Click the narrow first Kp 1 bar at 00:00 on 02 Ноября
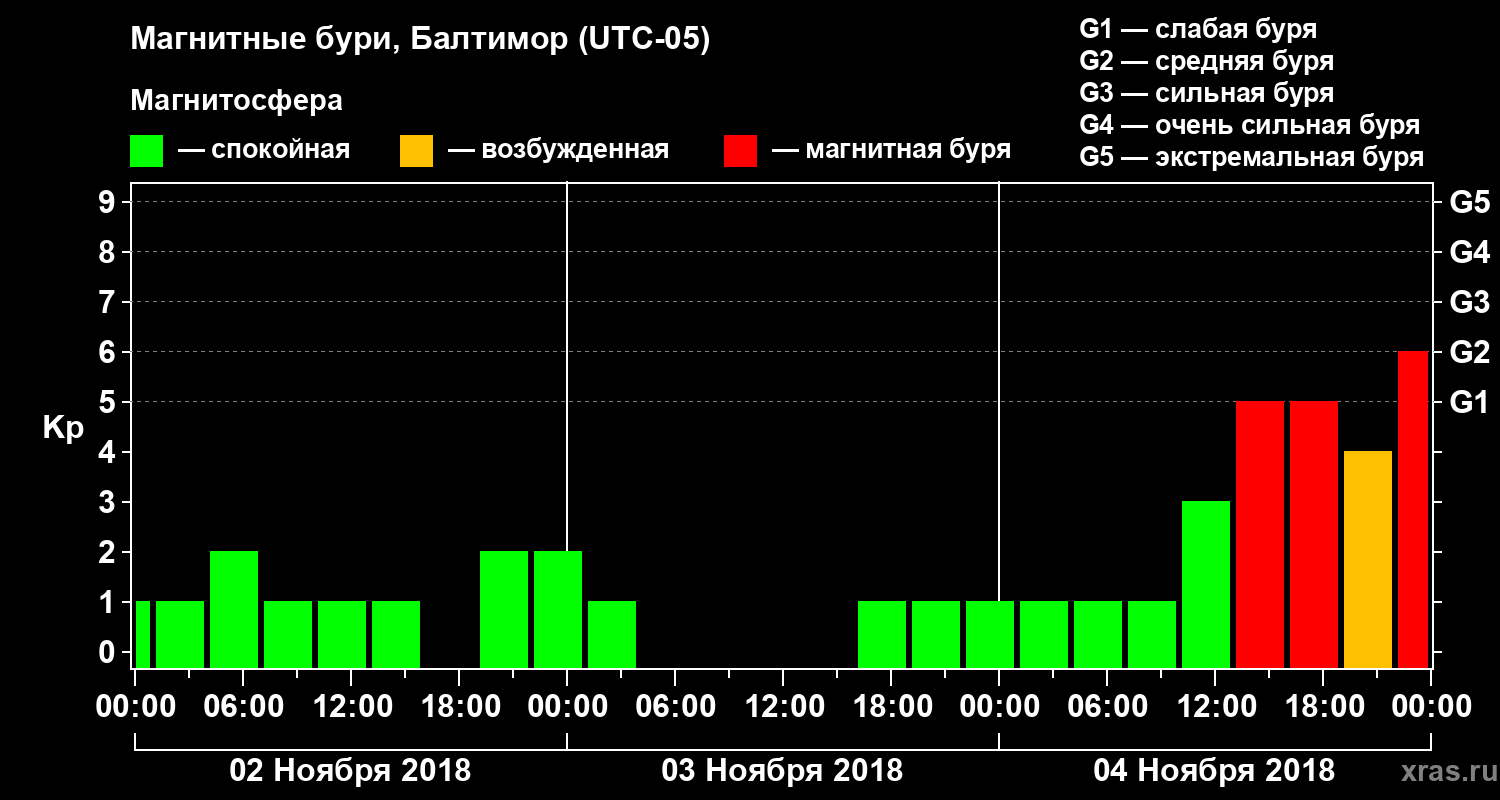1500x800 pixels. [142, 634]
